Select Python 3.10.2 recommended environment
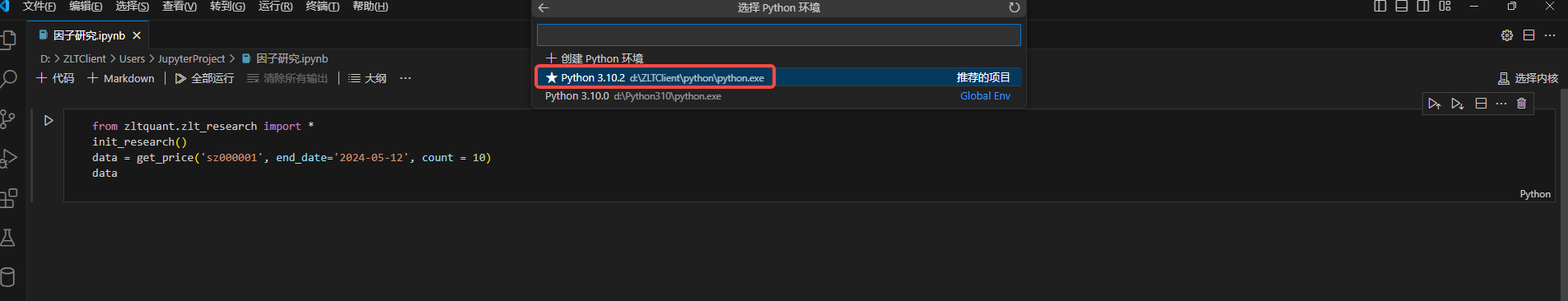The image size is (1568, 301). click(779, 77)
